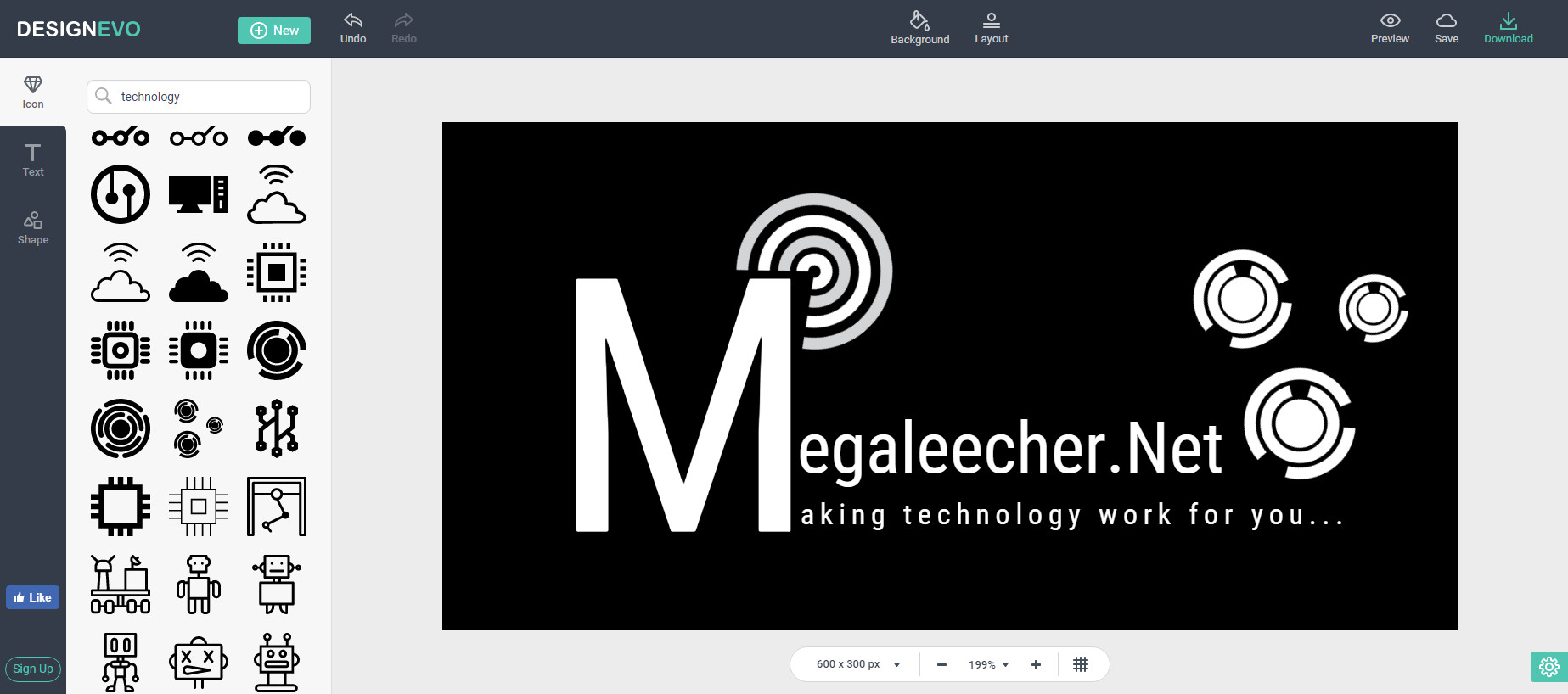
Task: Click the search magnifier icon
Action: (x=104, y=96)
